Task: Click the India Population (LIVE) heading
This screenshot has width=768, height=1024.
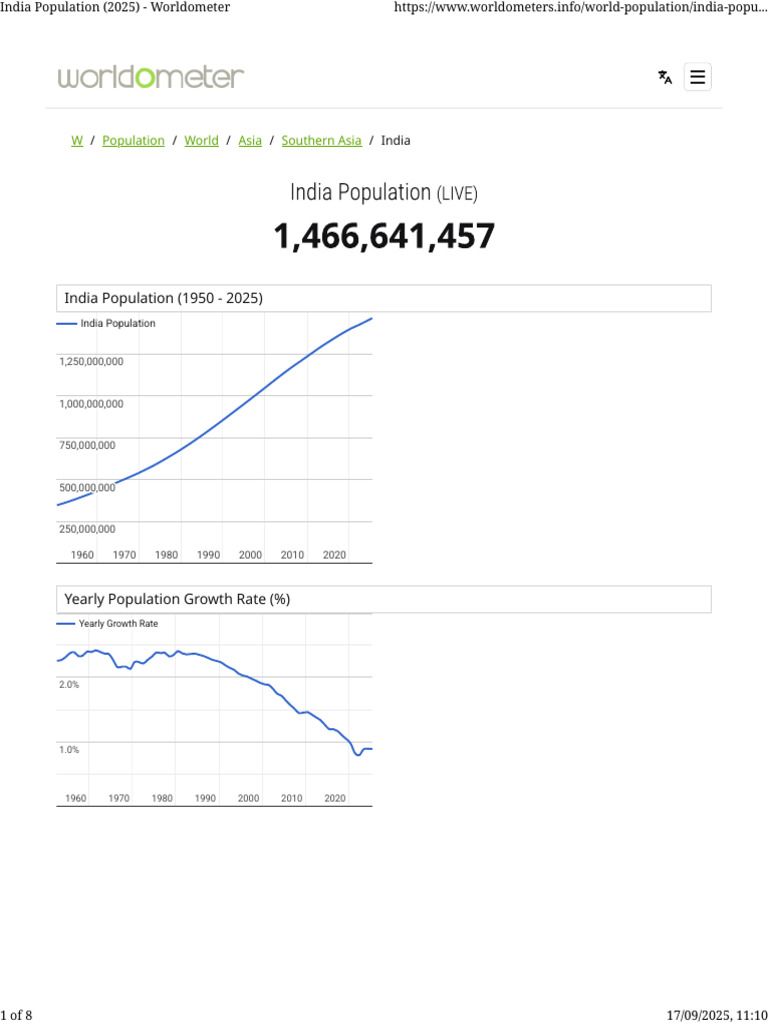Action: tap(384, 192)
